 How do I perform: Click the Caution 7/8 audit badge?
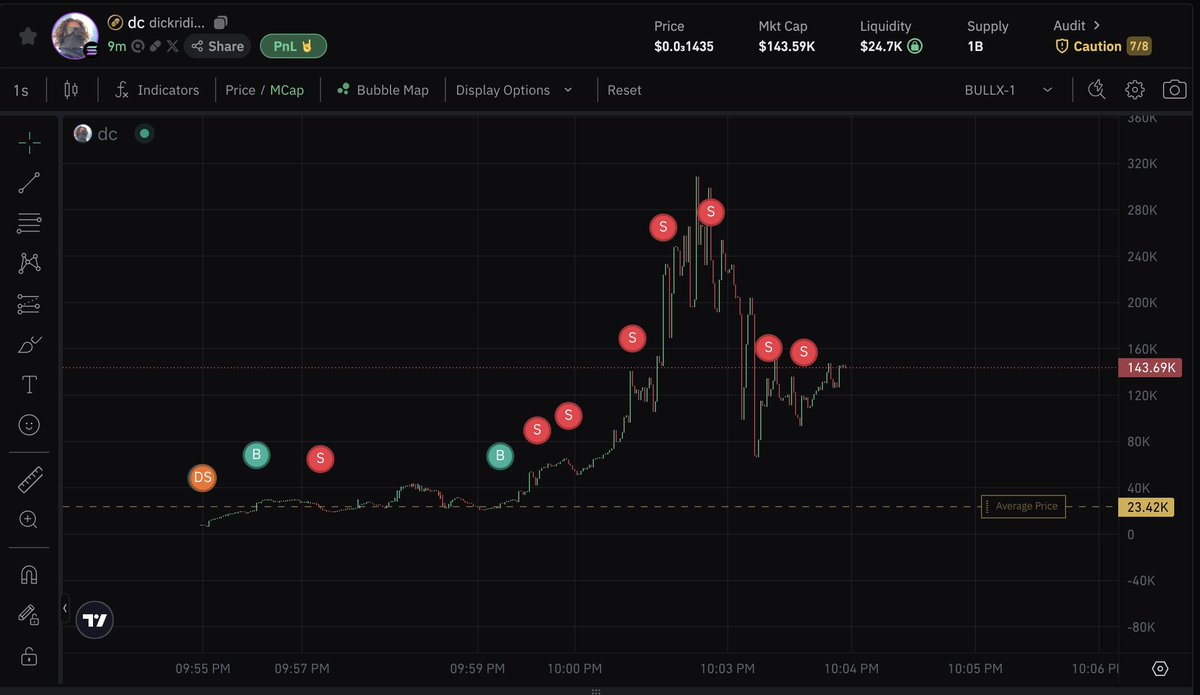click(x=1103, y=46)
